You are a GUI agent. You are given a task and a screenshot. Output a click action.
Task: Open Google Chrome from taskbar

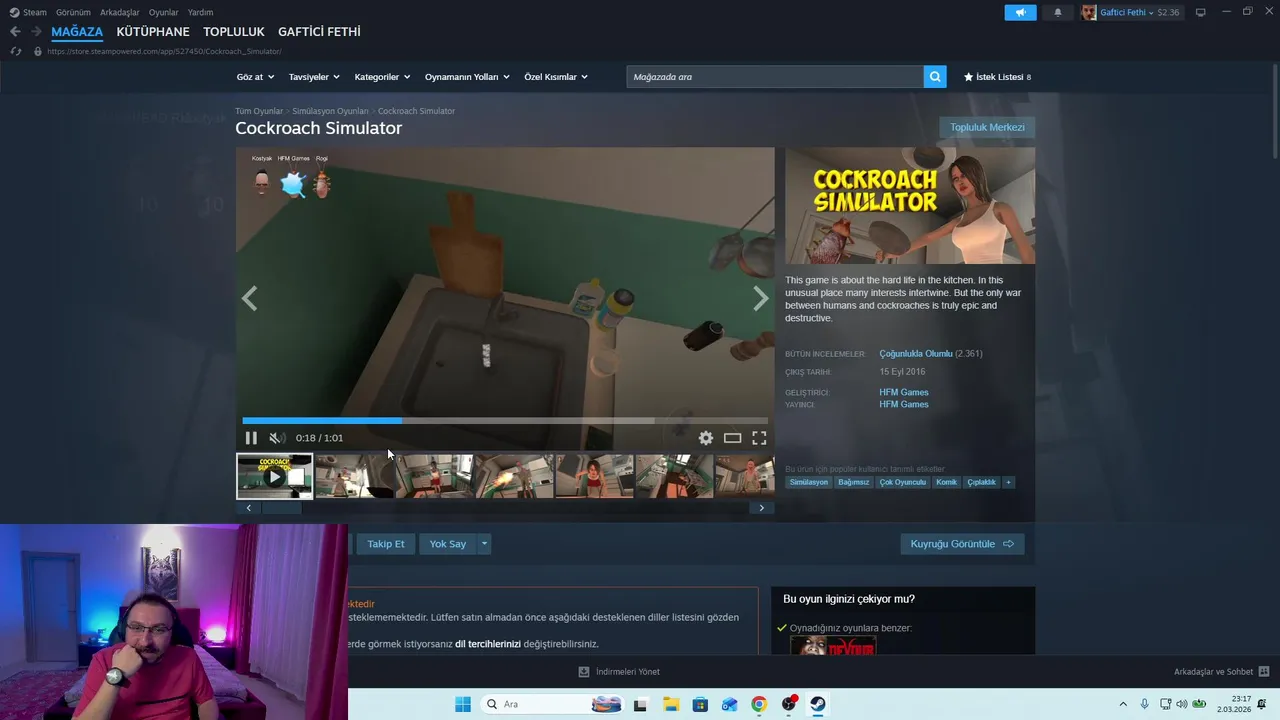(759, 704)
